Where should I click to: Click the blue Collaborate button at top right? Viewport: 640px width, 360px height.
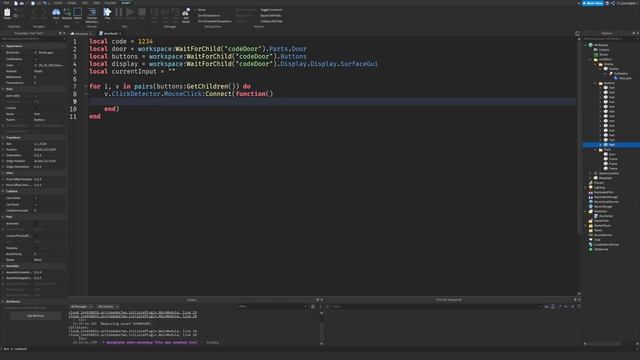[593, 3]
